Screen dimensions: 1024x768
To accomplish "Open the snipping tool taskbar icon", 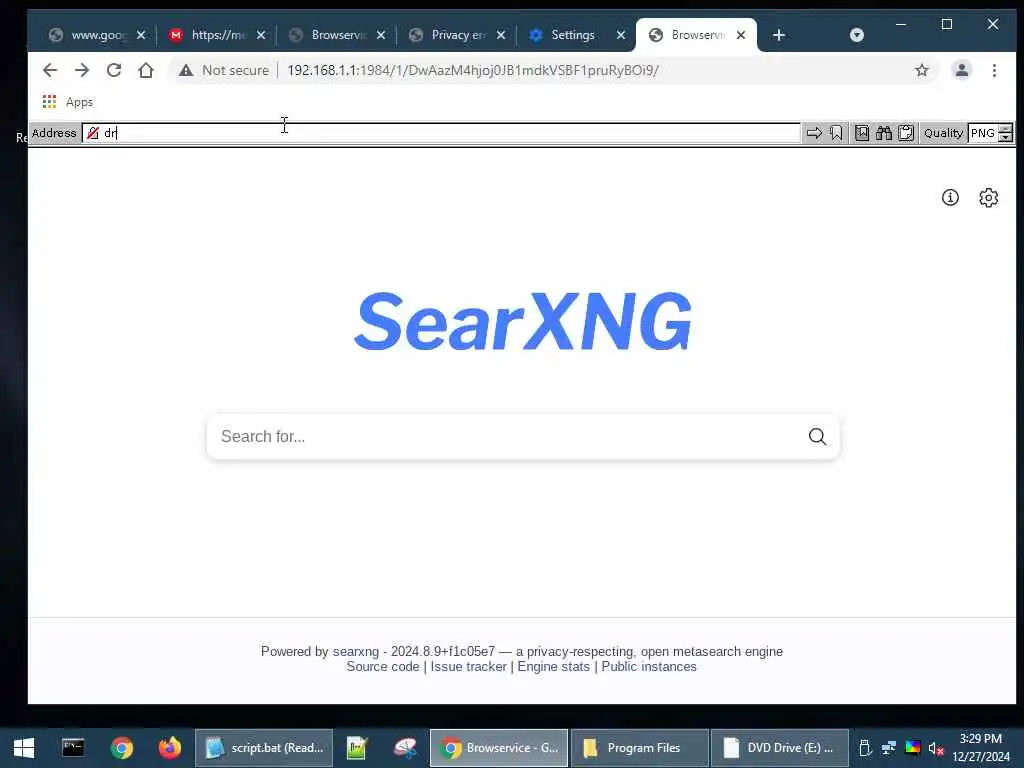I will point(405,748).
